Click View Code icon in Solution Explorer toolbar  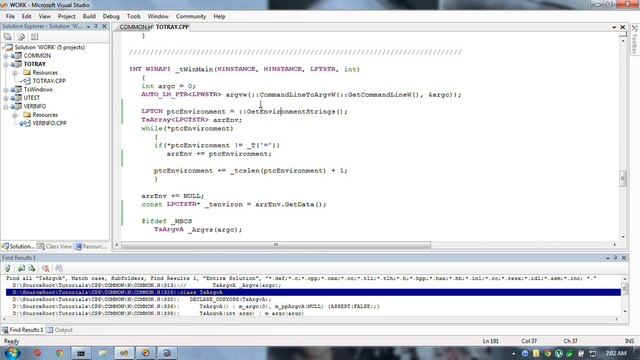tap(35, 37)
